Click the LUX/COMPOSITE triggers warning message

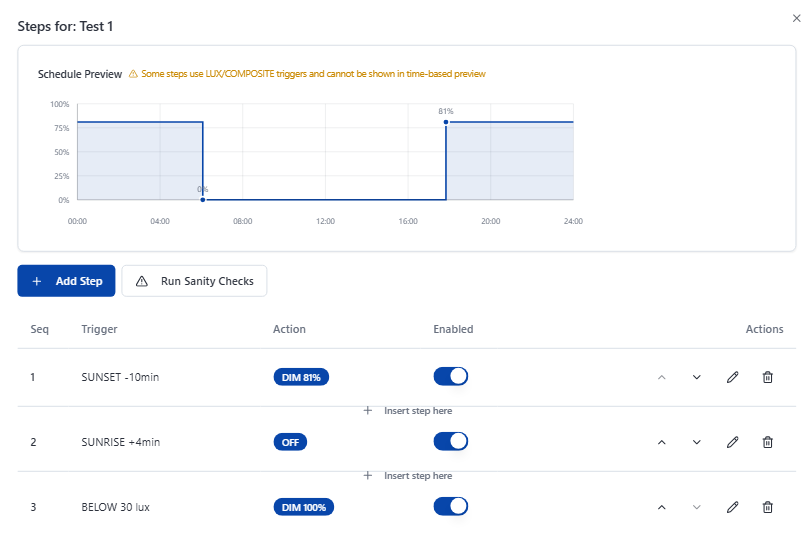(314, 74)
